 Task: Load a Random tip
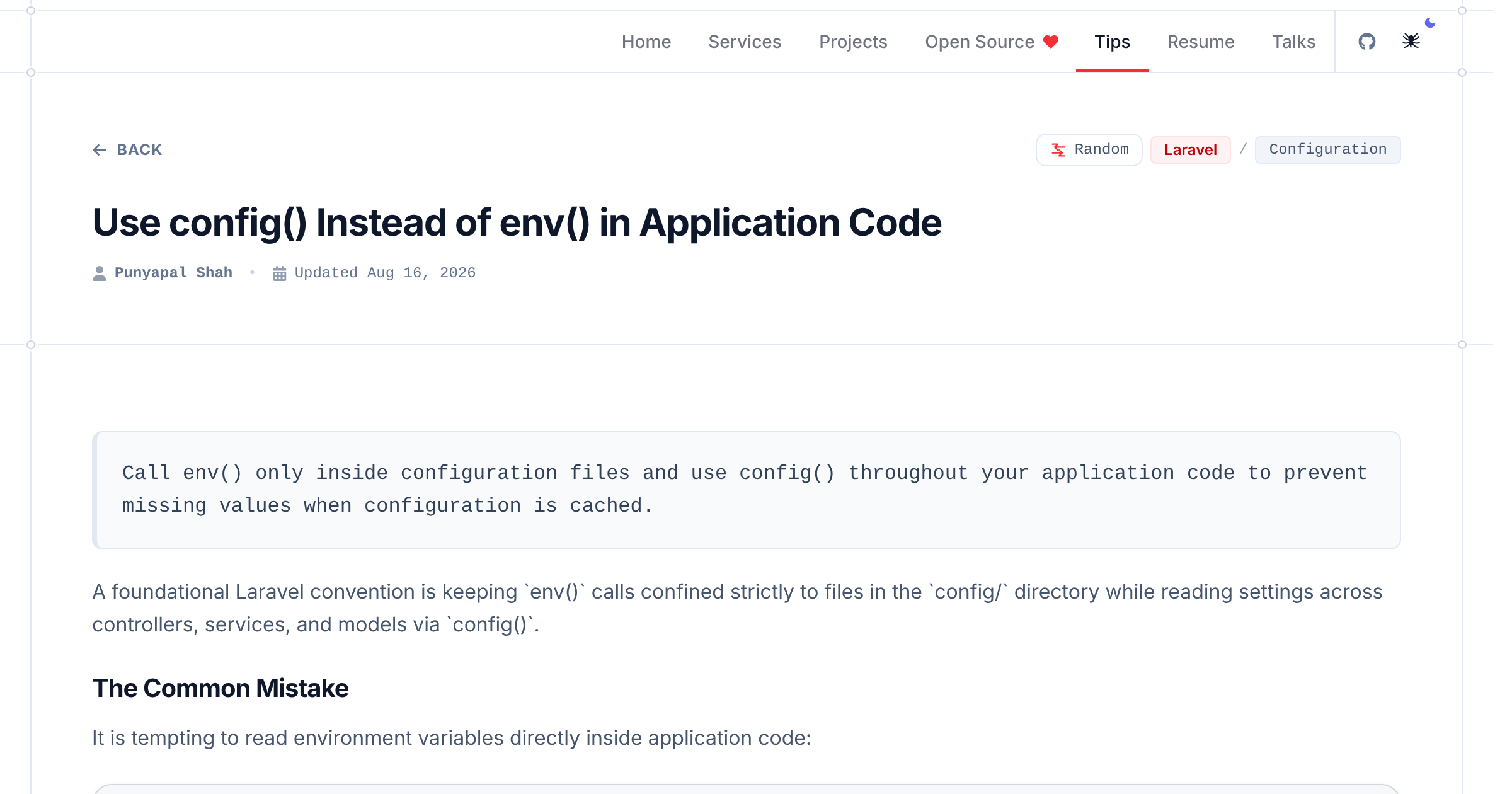tap(1089, 149)
